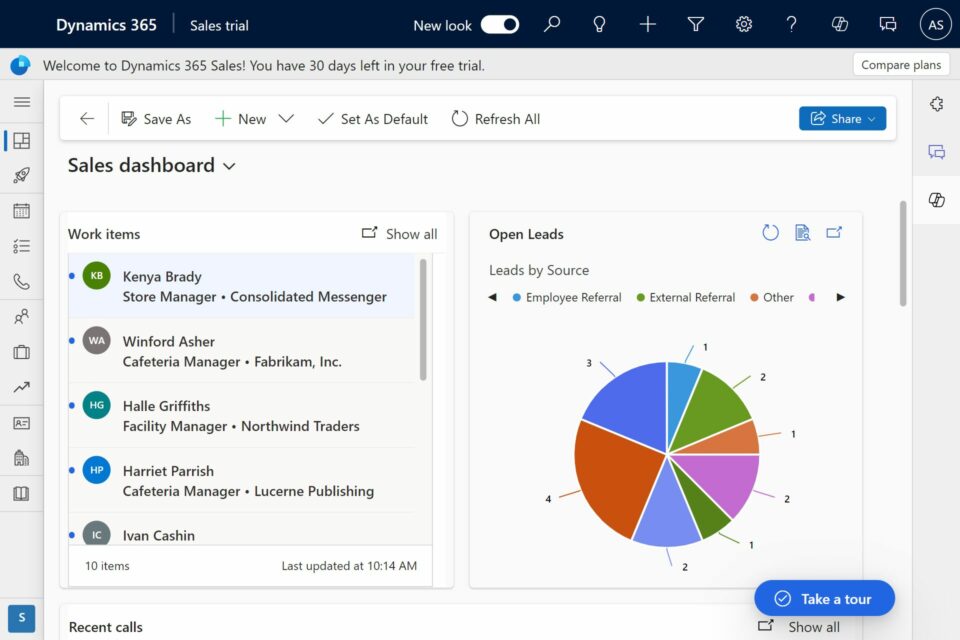This screenshot has width=960, height=640.
Task: Click Save As in command bar
Action: pos(156,119)
